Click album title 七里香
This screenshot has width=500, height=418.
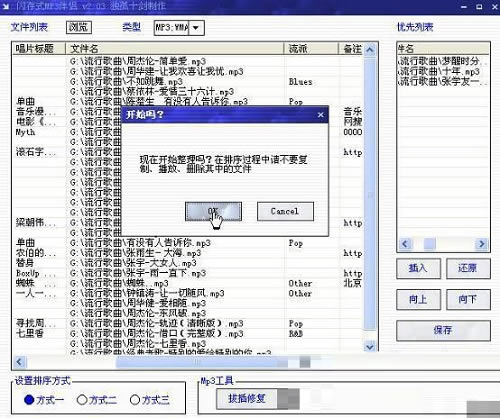click(x=30, y=333)
